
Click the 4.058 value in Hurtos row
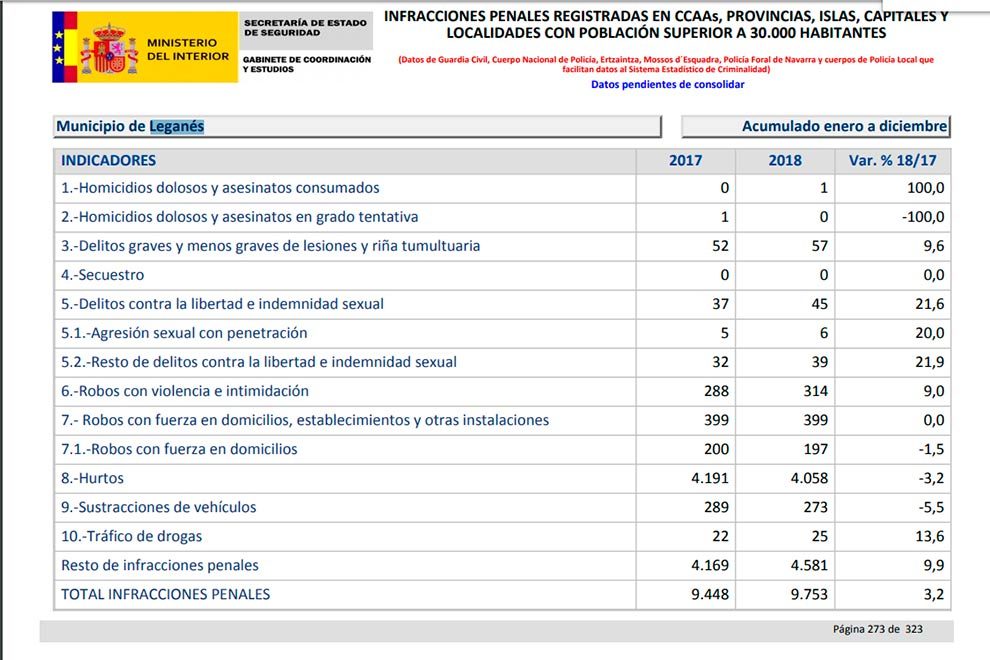point(809,478)
